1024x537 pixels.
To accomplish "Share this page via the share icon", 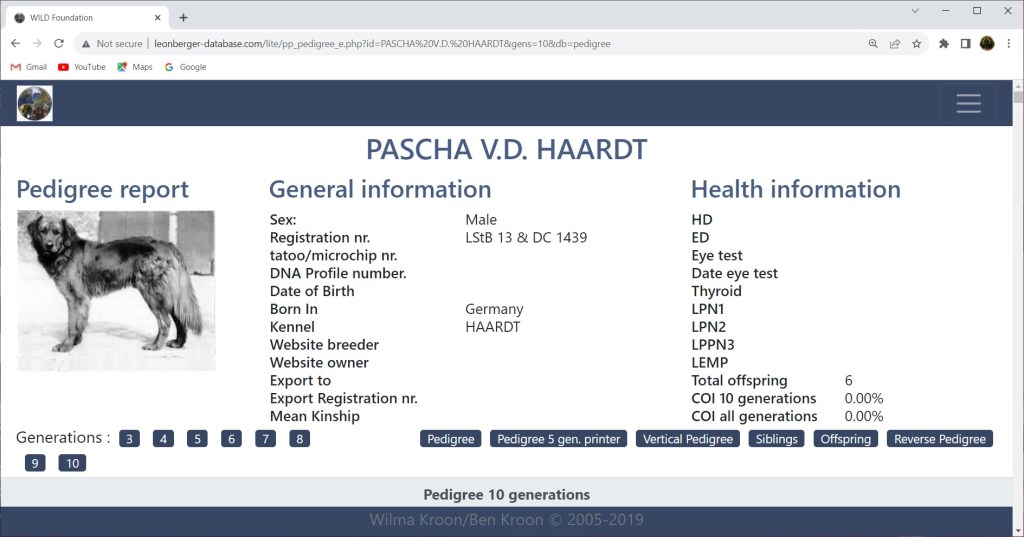I will tap(895, 44).
